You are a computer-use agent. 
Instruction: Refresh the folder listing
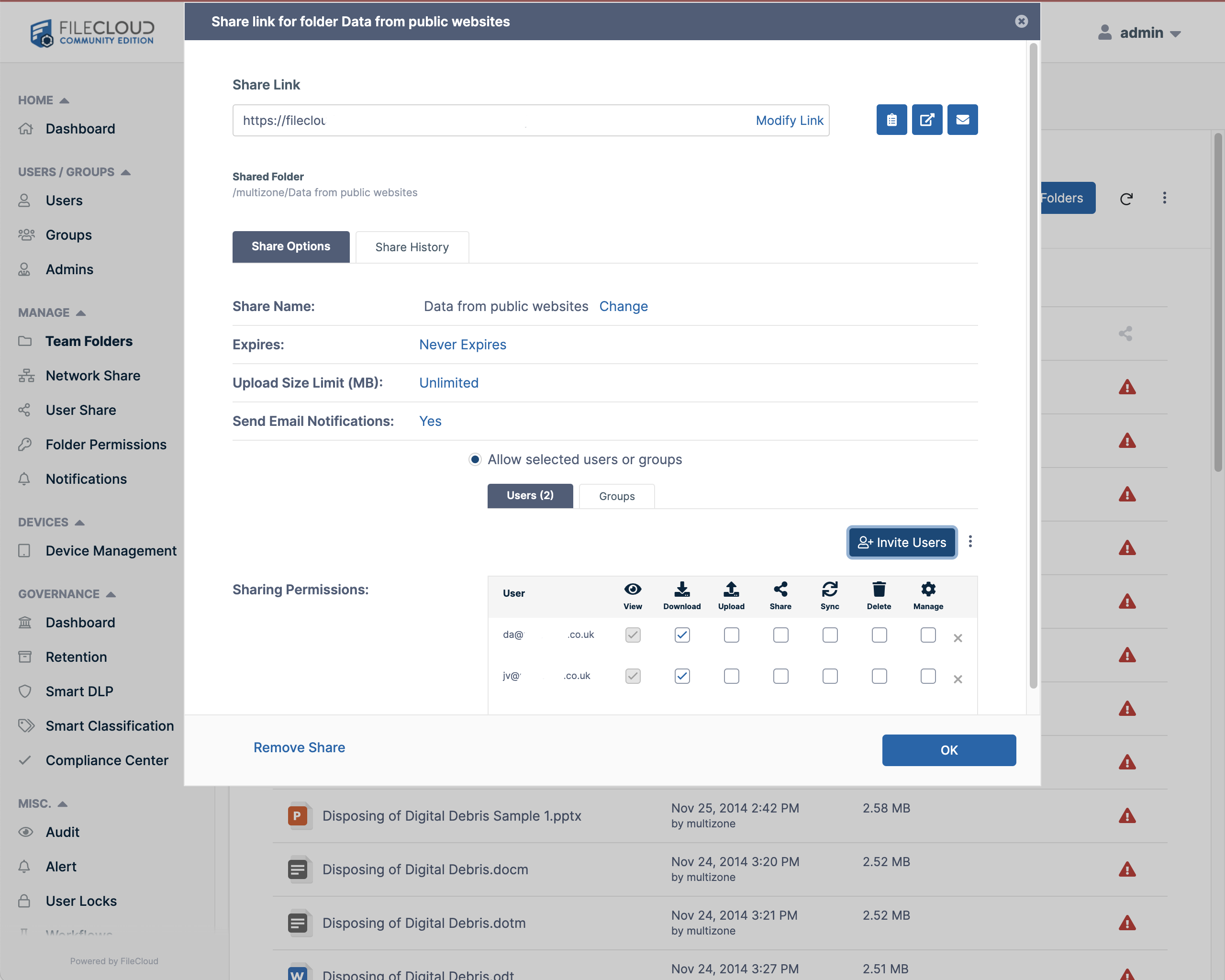[1127, 198]
